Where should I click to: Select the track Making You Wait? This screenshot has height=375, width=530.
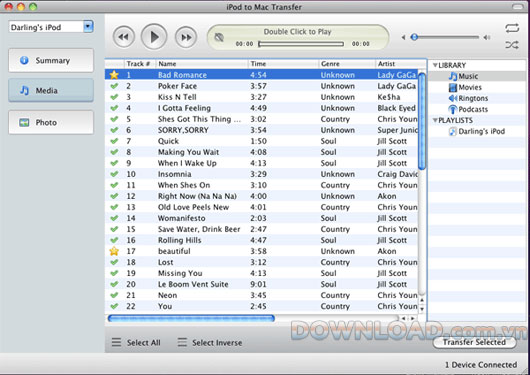point(261,152)
